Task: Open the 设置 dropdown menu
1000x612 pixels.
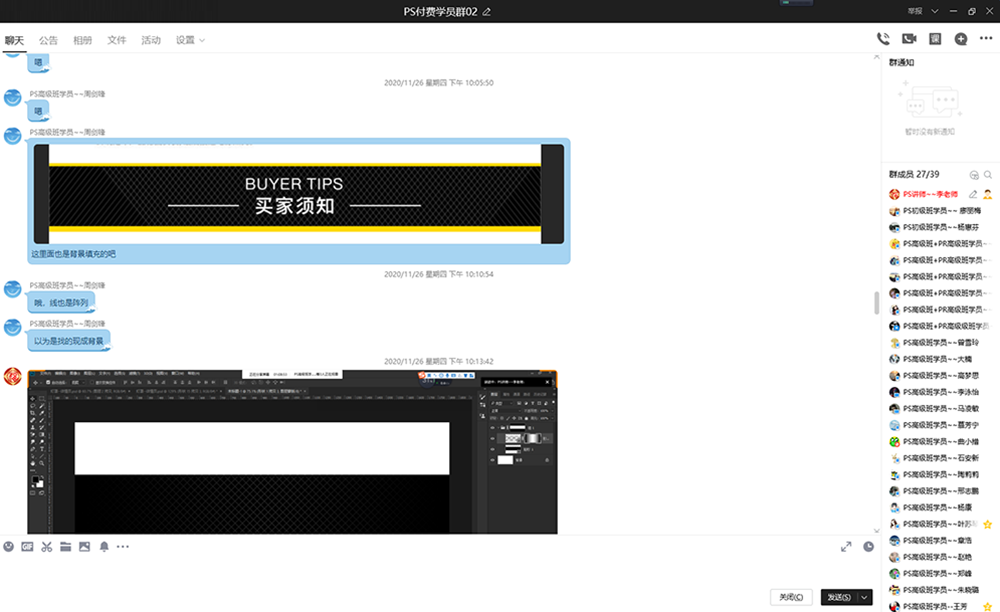Action: (x=190, y=40)
